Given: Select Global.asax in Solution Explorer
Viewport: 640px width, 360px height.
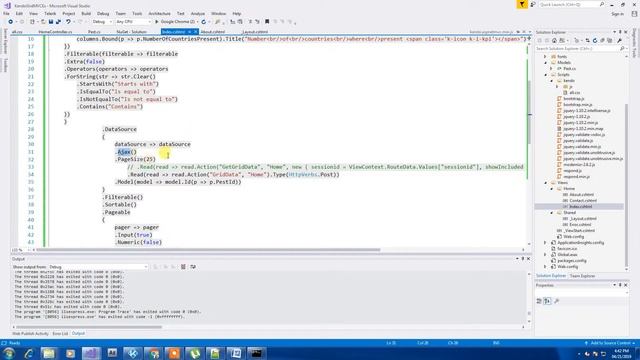Looking at the screenshot, I should (x=567, y=255).
